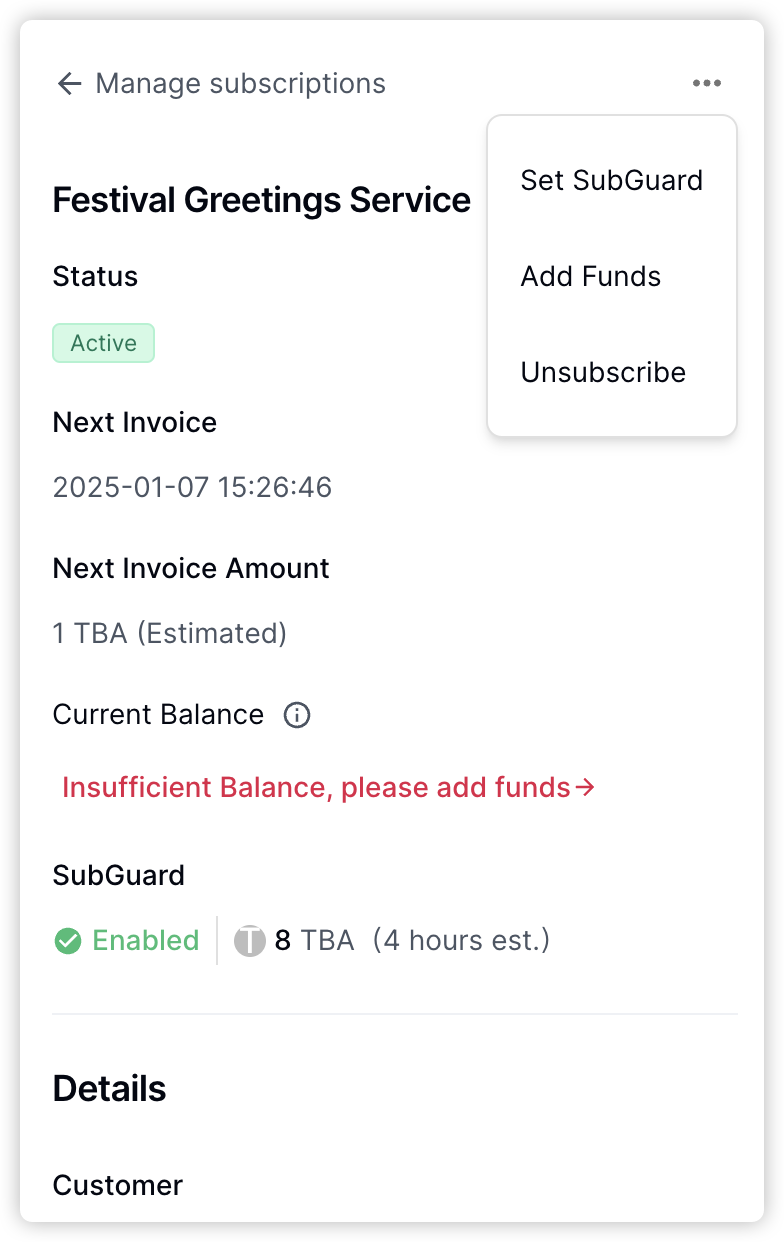Screen dimensions: 784x1242
Task: Click the SubGuard Enabled status text
Action: point(146,941)
